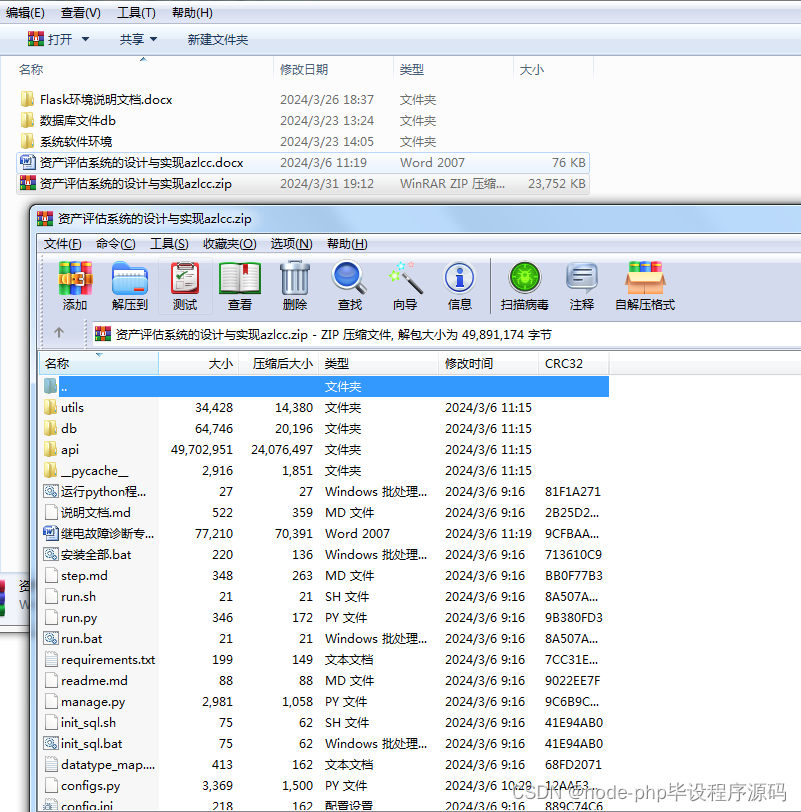Click the 信息 (Info) icon

pyautogui.click(x=459, y=286)
